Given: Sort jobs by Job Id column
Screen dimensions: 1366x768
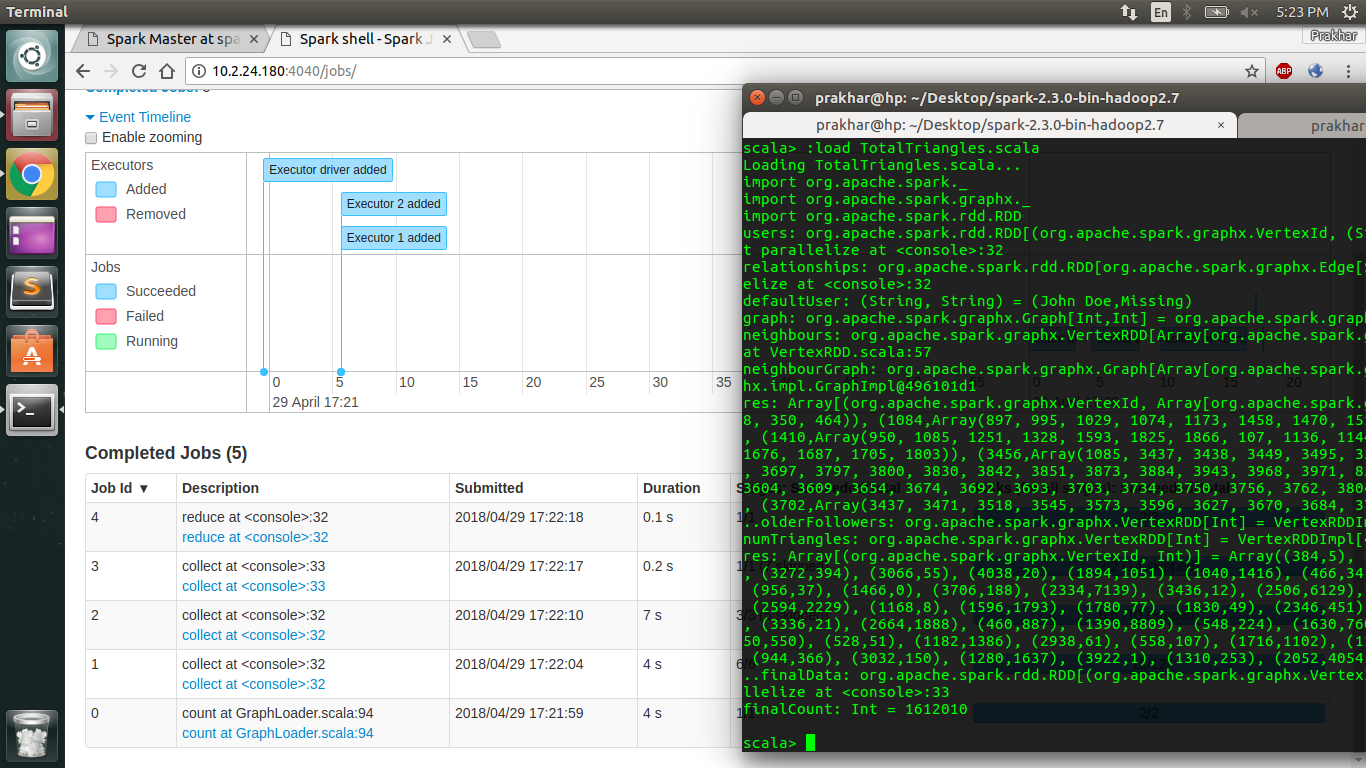Looking at the screenshot, I should click(x=120, y=488).
